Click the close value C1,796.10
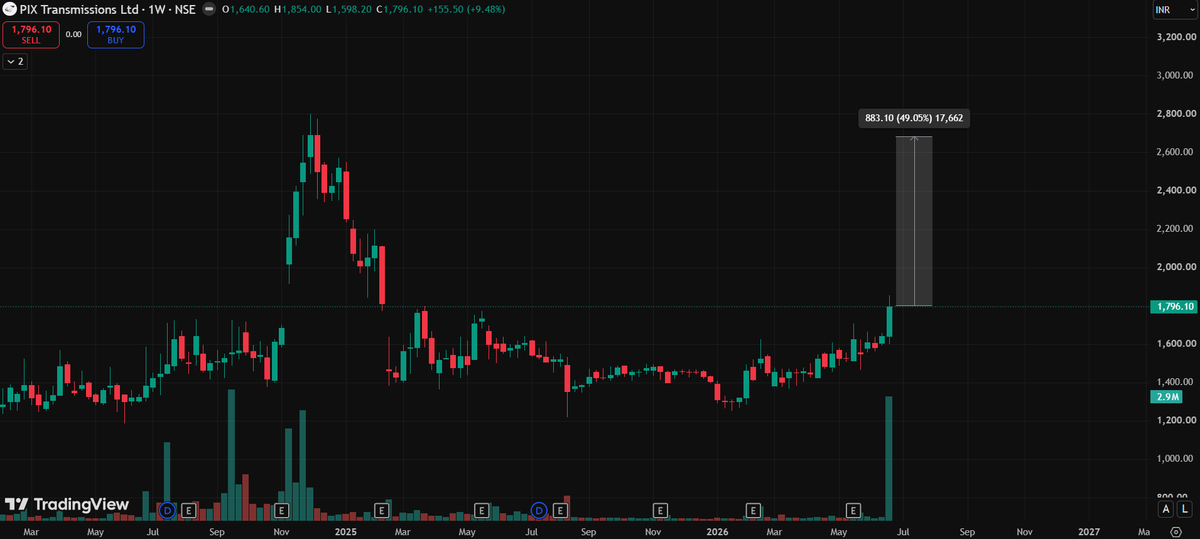This screenshot has height=539, width=1200. pos(399,9)
